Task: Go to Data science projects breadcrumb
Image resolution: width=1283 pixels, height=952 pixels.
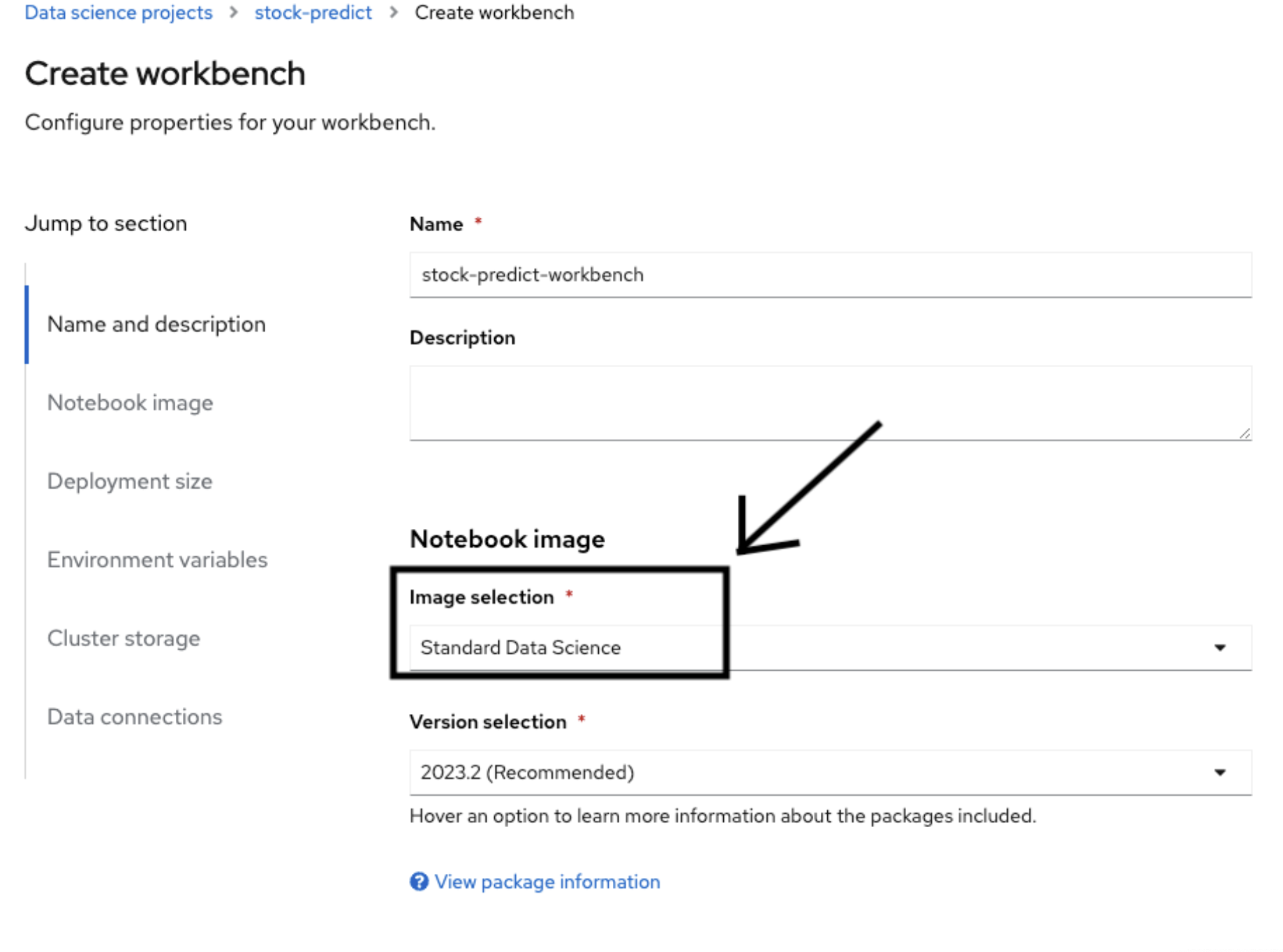Action: 119,13
